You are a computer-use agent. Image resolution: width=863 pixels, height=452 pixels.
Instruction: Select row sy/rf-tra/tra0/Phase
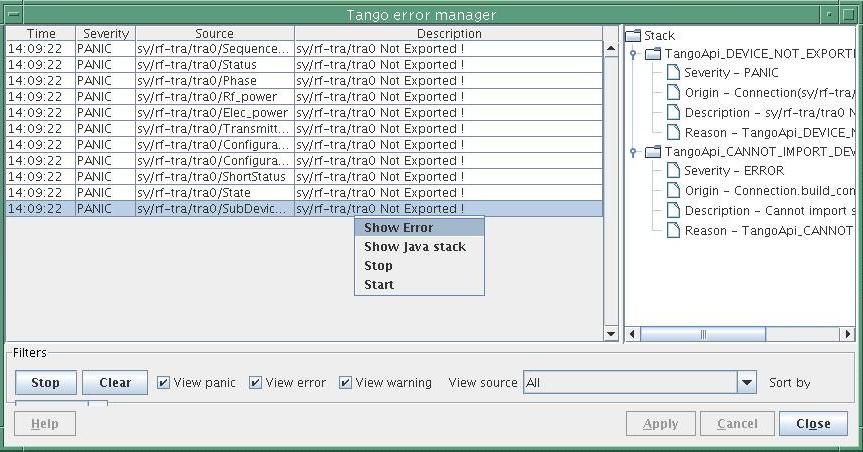[x=304, y=81]
